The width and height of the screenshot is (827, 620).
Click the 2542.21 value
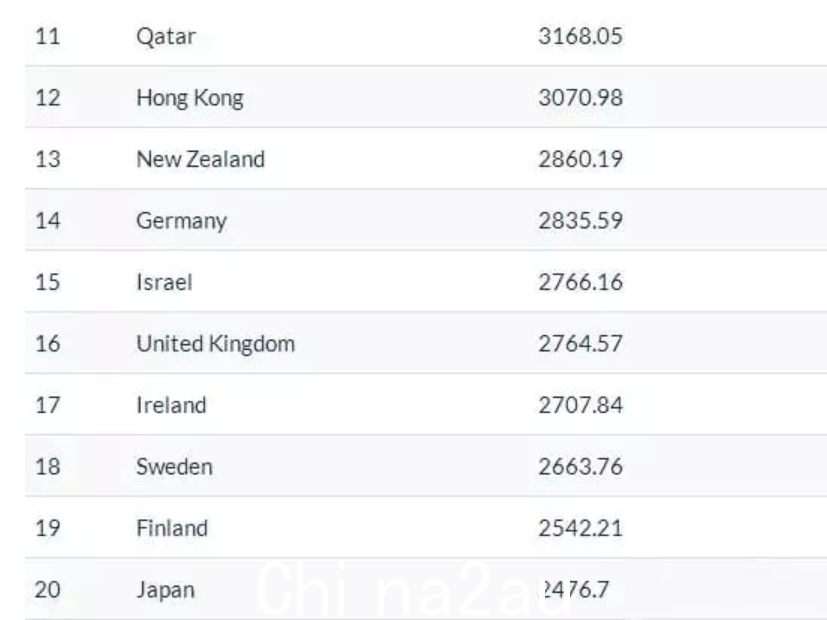tap(580, 528)
